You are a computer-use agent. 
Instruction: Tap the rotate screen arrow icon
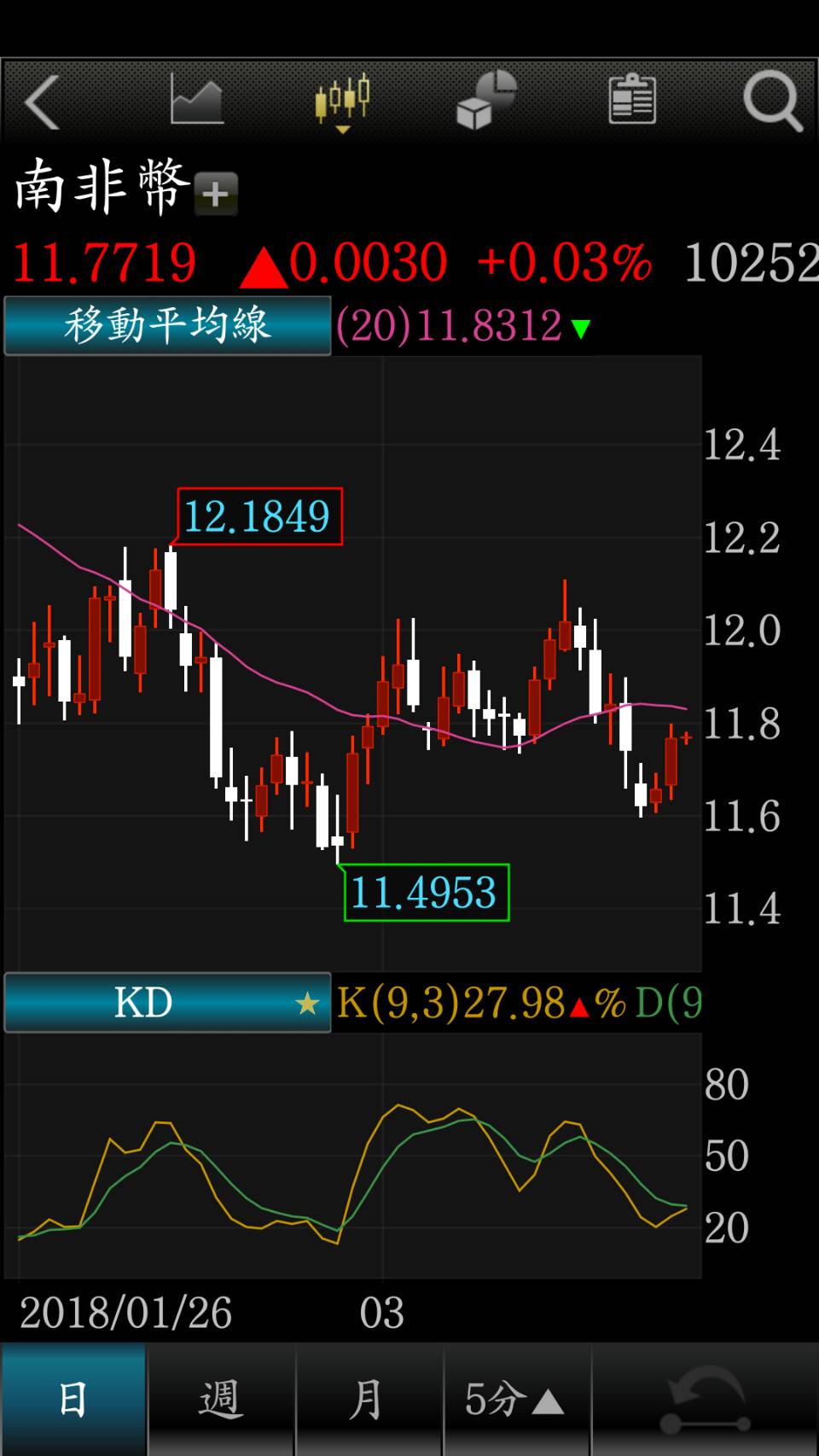coord(706,1400)
